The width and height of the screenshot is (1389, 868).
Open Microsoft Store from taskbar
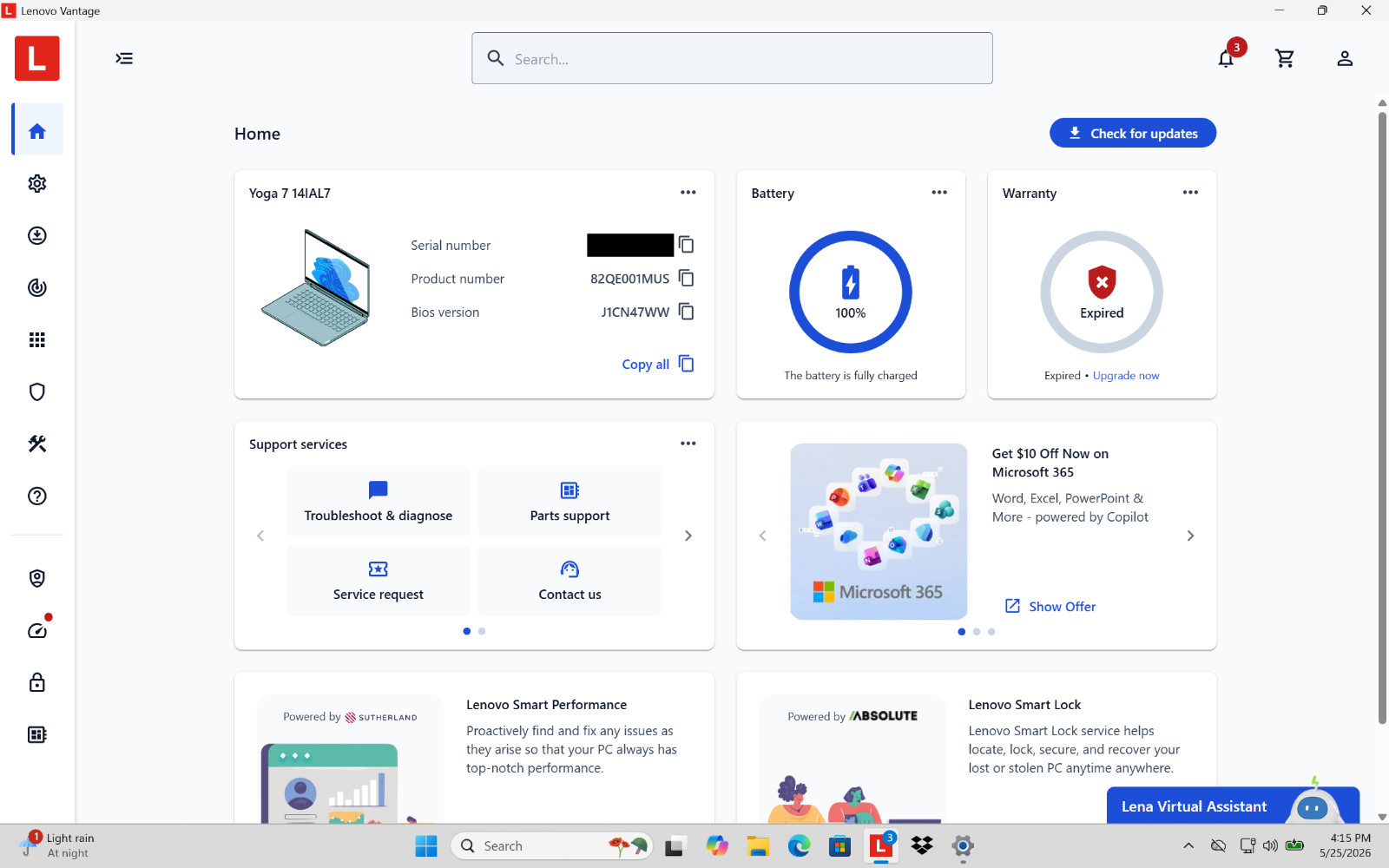pyautogui.click(x=839, y=845)
